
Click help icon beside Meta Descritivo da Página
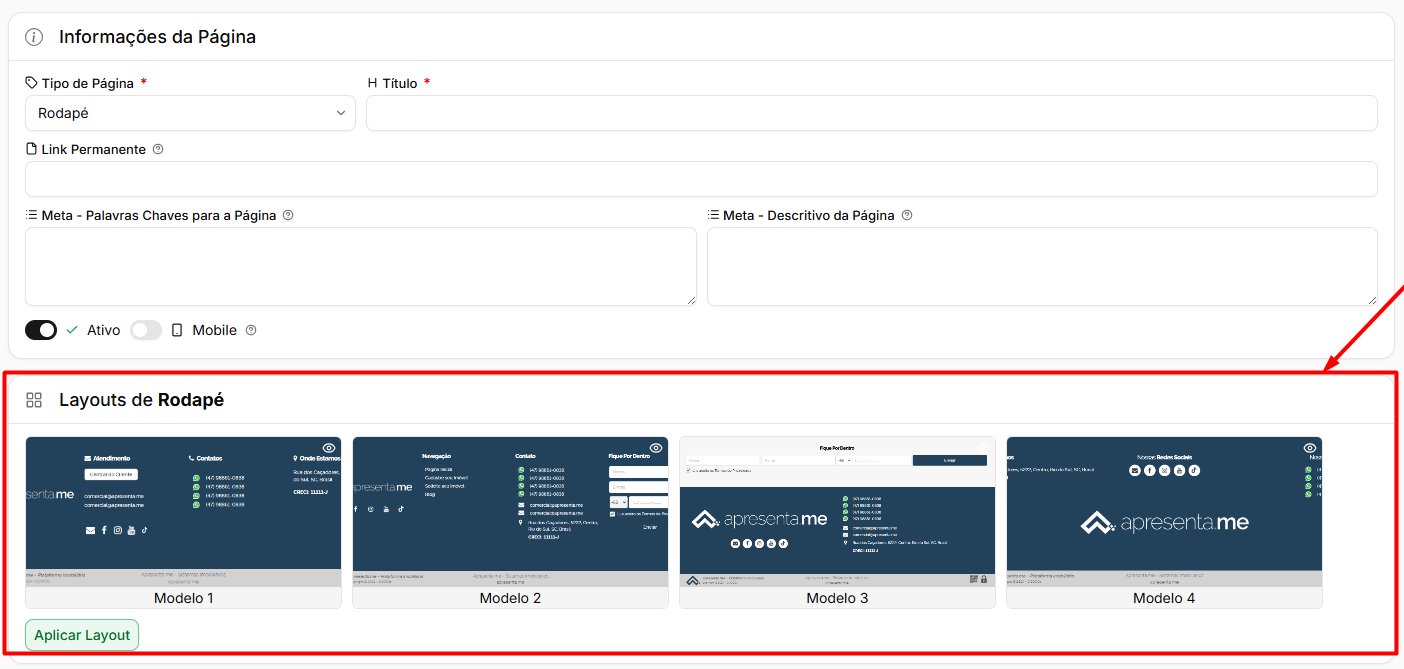907,215
